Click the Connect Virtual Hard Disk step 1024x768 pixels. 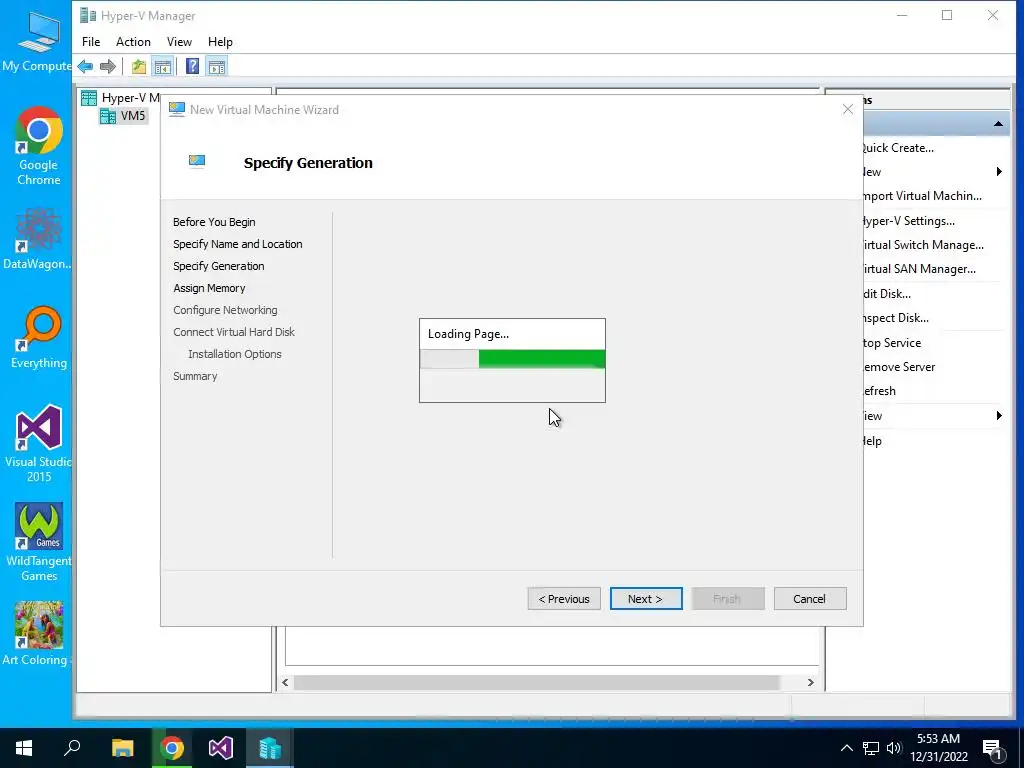[234, 332]
